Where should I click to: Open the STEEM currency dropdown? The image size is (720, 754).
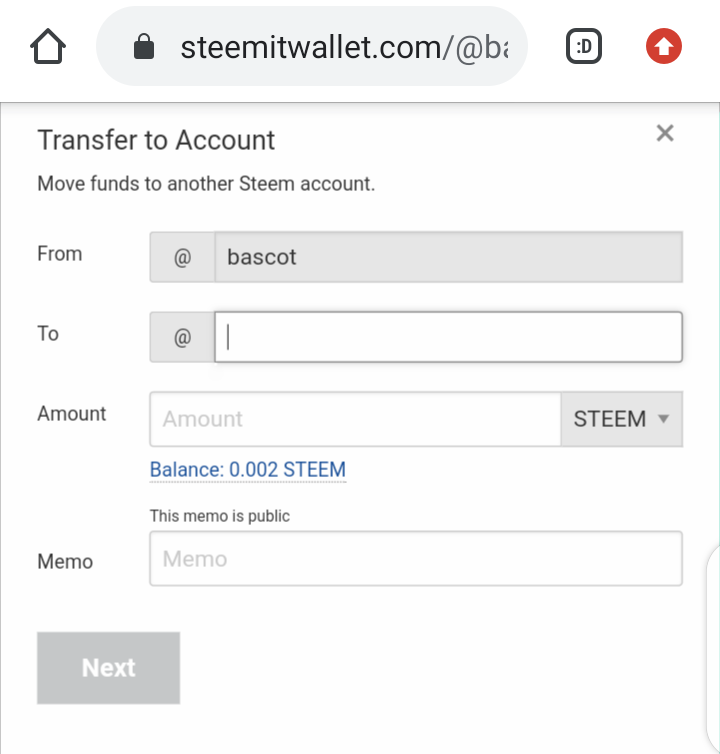[x=621, y=419]
